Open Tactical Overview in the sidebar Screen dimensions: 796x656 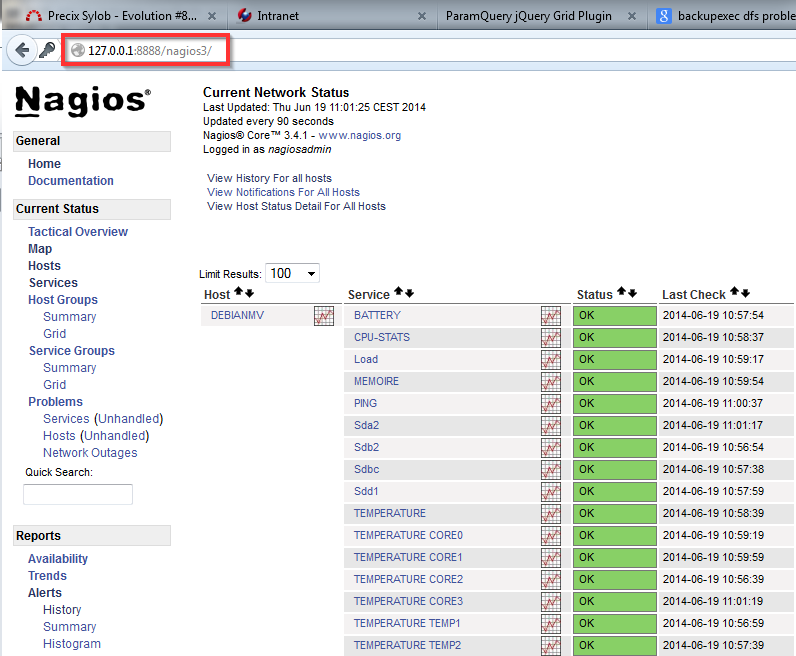pos(78,232)
